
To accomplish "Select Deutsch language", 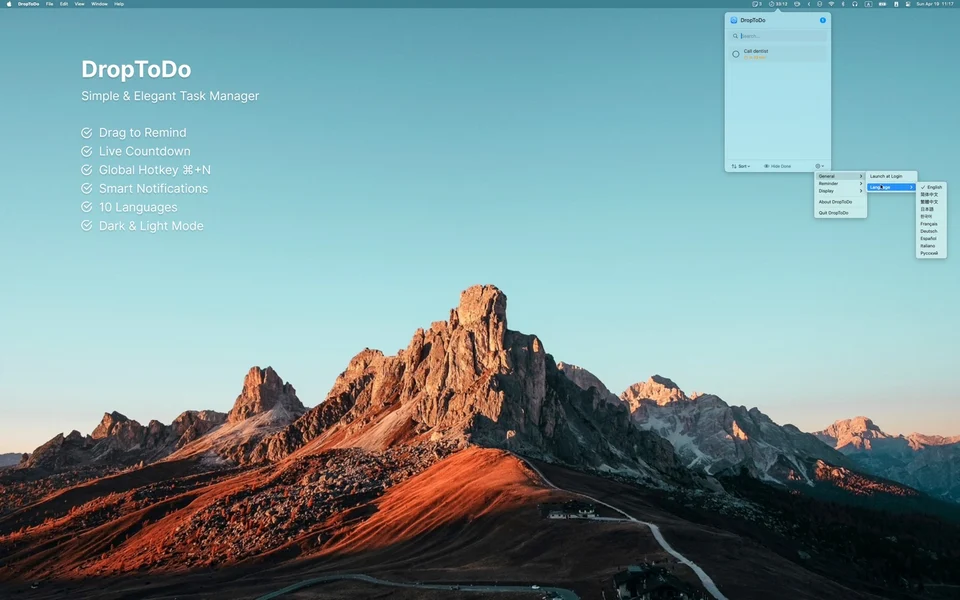I will point(931,231).
